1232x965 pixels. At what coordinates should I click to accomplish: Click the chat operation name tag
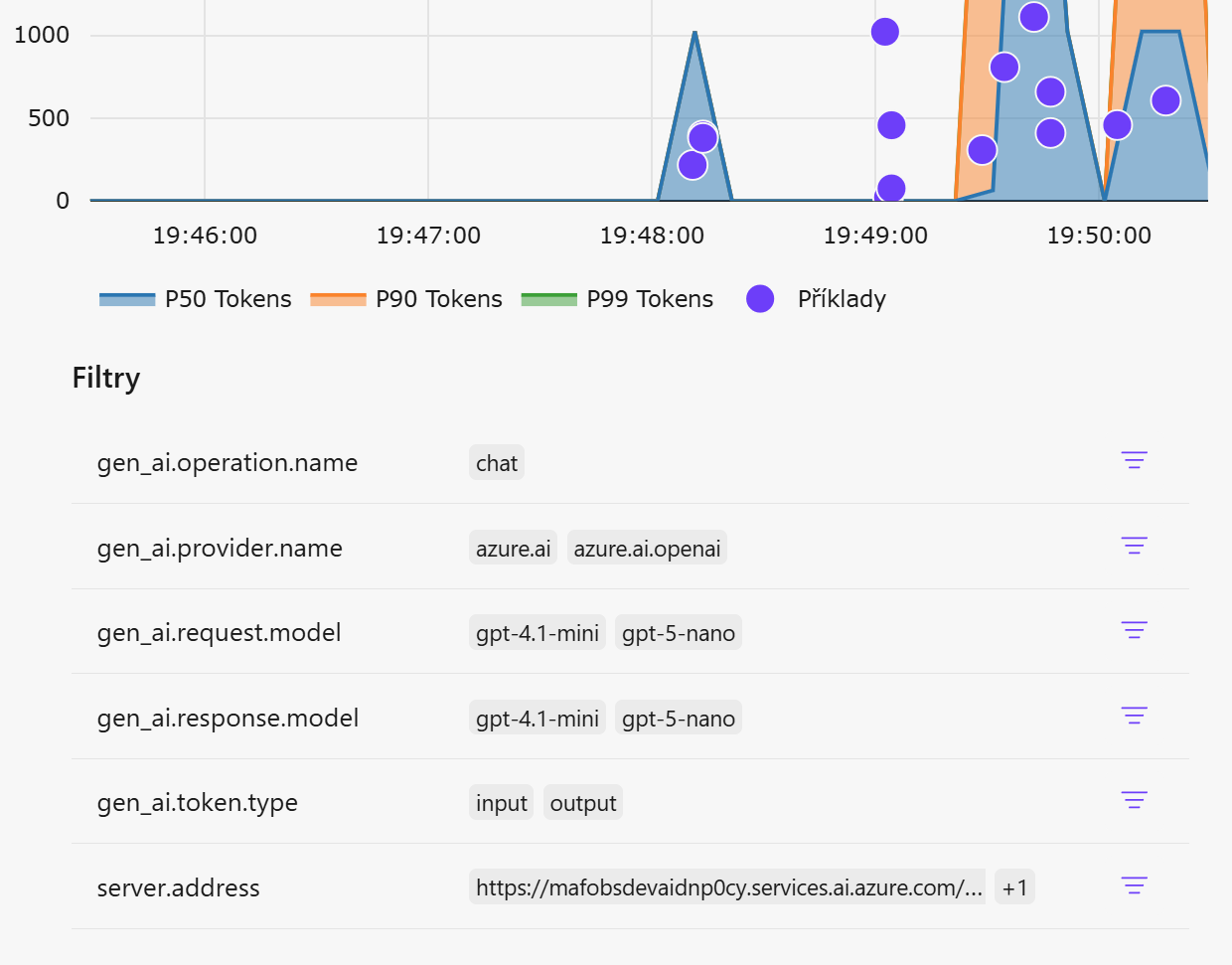[x=496, y=463]
